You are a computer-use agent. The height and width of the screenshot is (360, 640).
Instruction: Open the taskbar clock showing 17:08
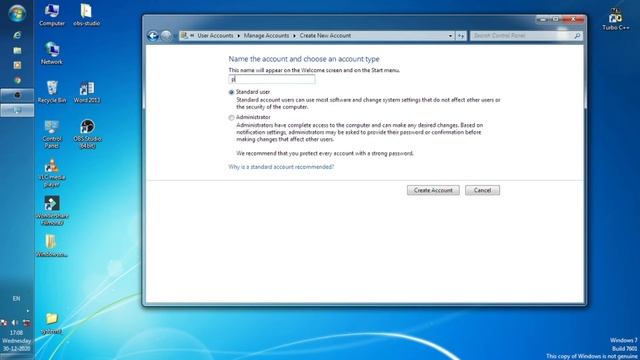[17, 341]
